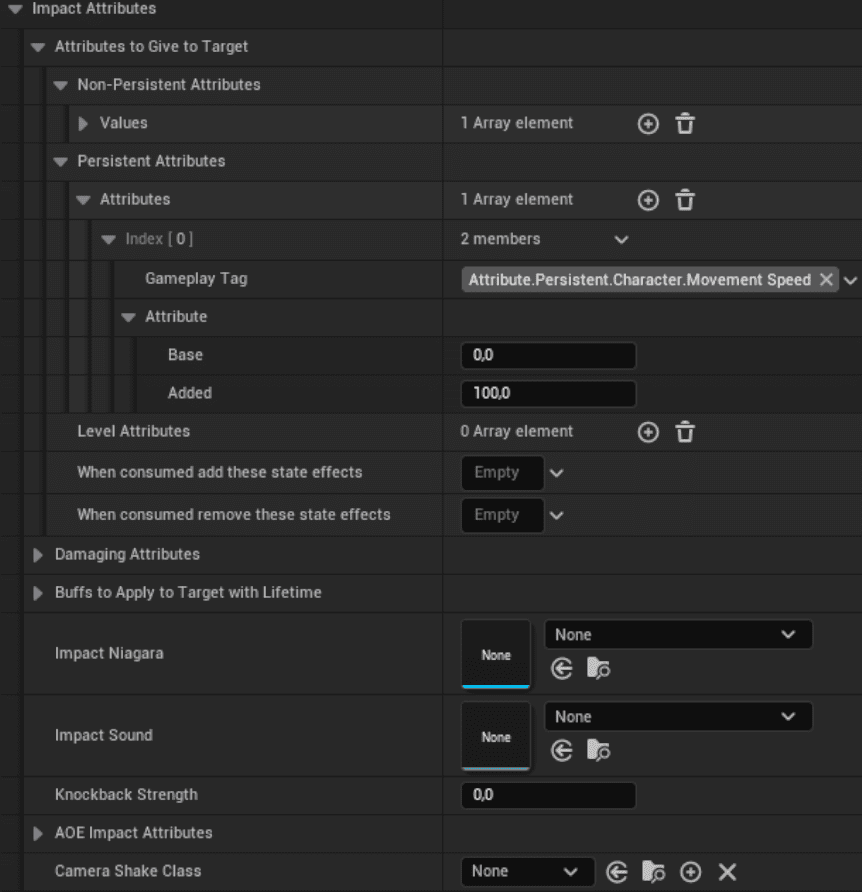
Task: Open Impact Niagara asset dropdown
Action: (678, 634)
